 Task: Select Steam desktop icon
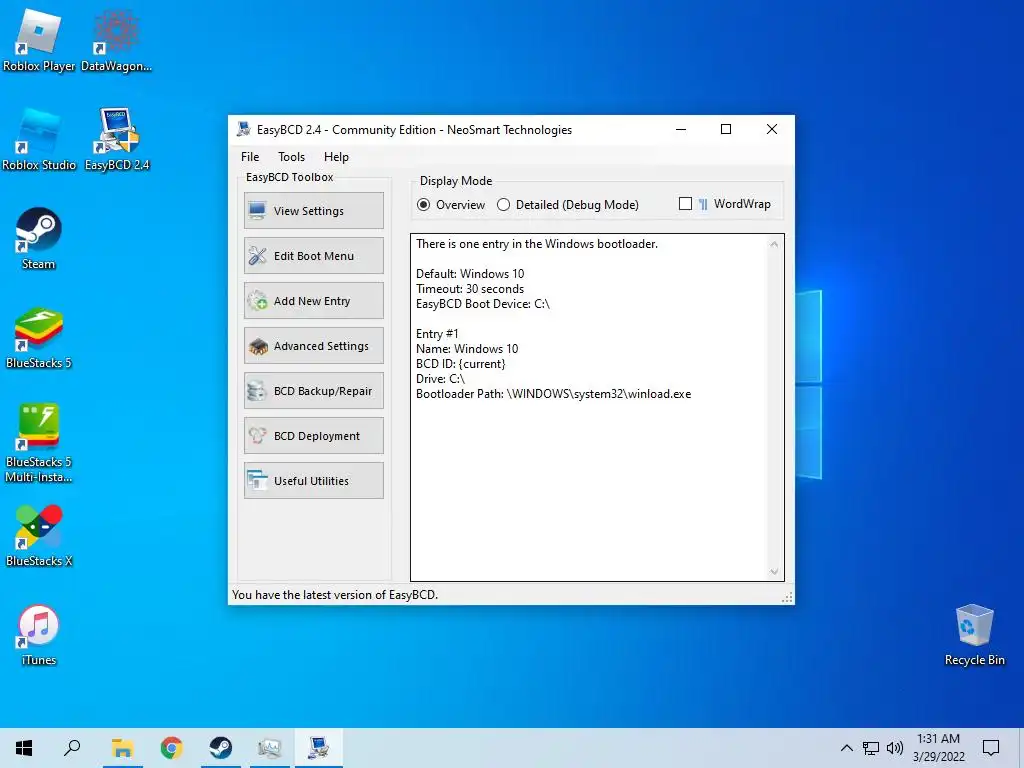pyautogui.click(x=39, y=238)
